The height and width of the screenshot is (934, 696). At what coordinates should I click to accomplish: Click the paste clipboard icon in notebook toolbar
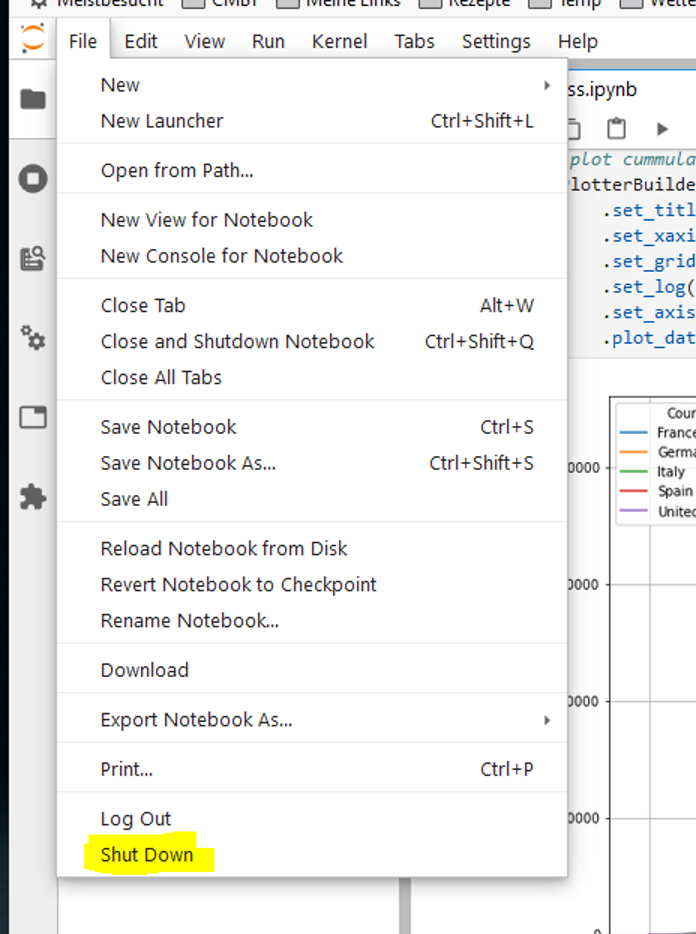tap(617, 129)
